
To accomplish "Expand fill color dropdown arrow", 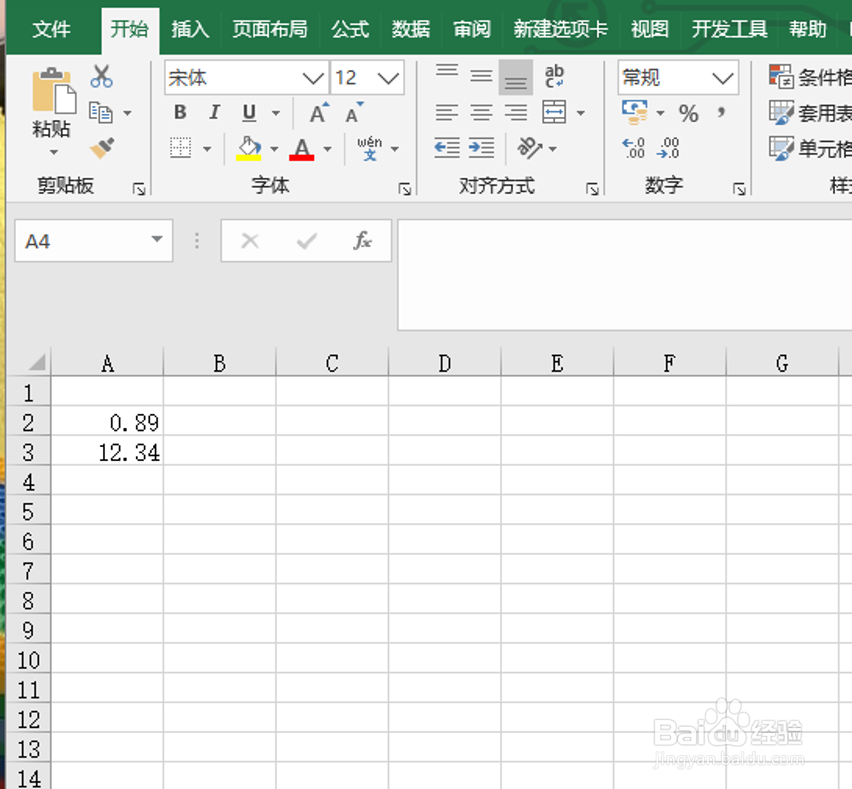I will pos(274,148).
